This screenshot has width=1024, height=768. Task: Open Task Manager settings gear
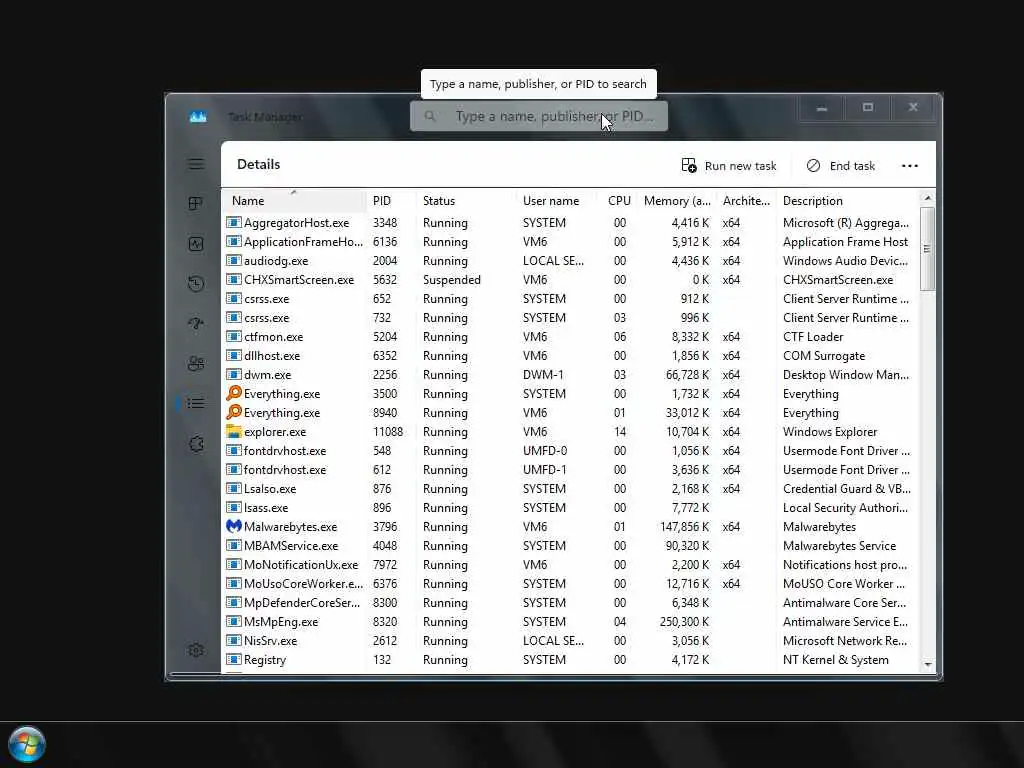(196, 650)
